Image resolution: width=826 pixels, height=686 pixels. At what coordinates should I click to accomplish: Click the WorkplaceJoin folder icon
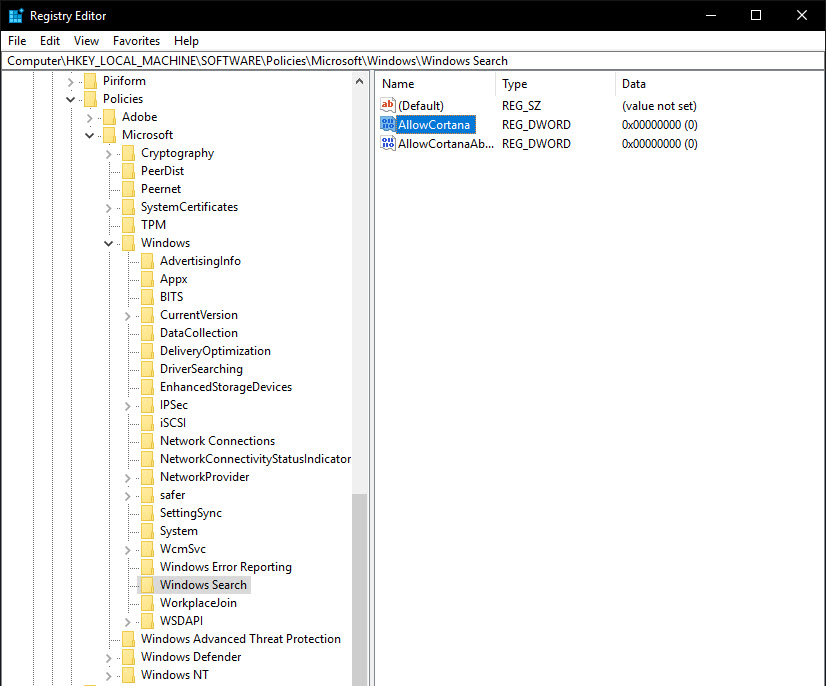[148, 603]
